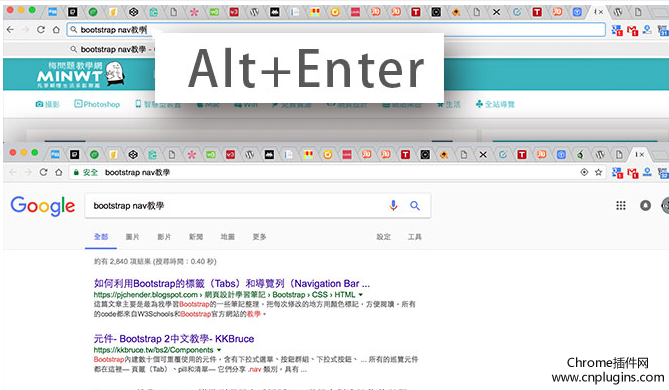Open result 元件- Bootstrap 2中文教學- KKBruce

tap(174, 339)
